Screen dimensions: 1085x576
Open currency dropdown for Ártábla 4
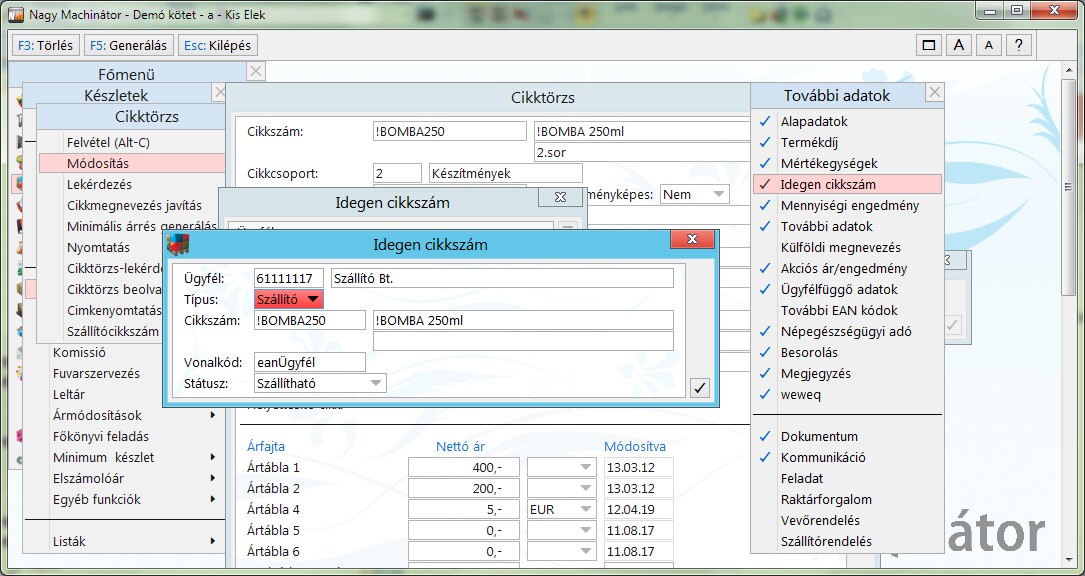585,509
